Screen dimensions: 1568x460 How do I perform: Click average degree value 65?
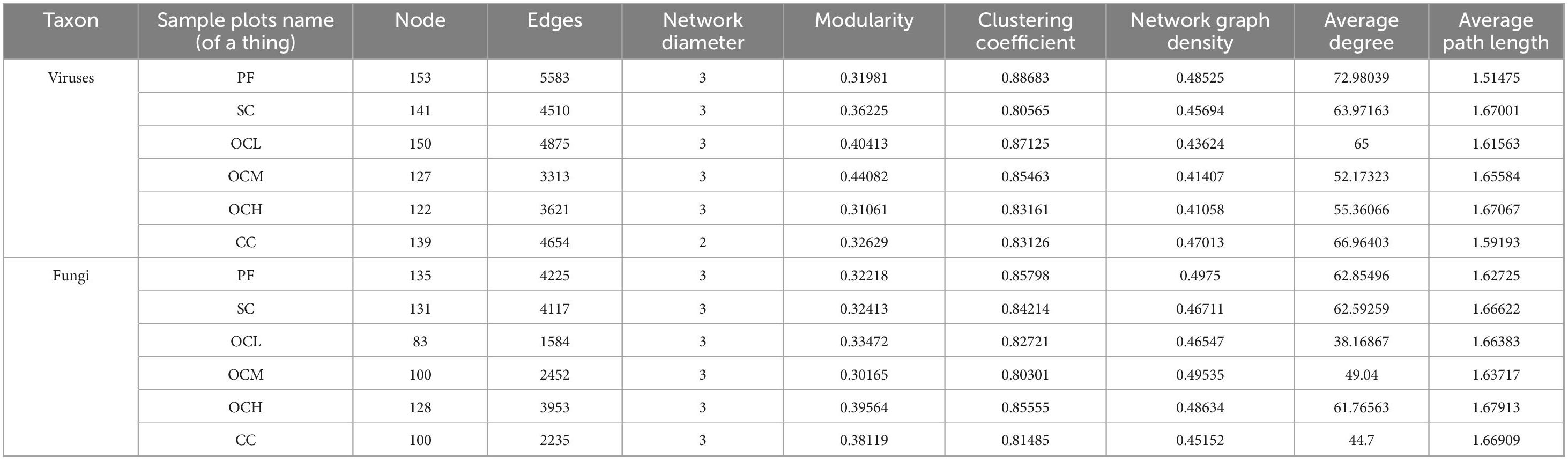click(x=1361, y=144)
